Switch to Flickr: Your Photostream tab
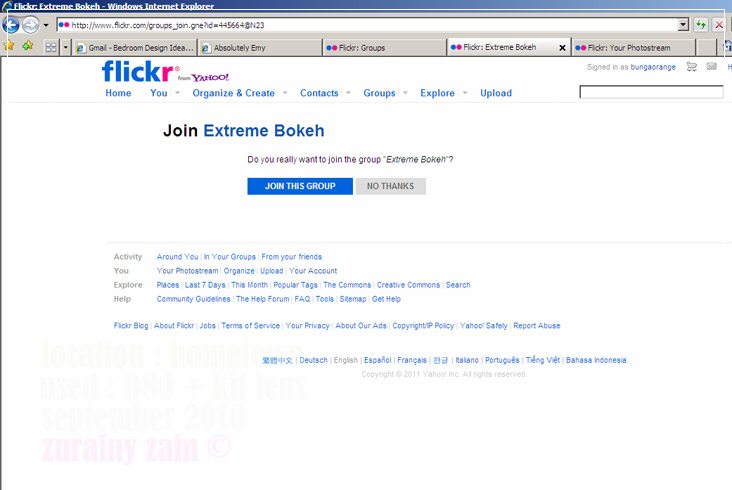The image size is (732, 490). tap(633, 48)
